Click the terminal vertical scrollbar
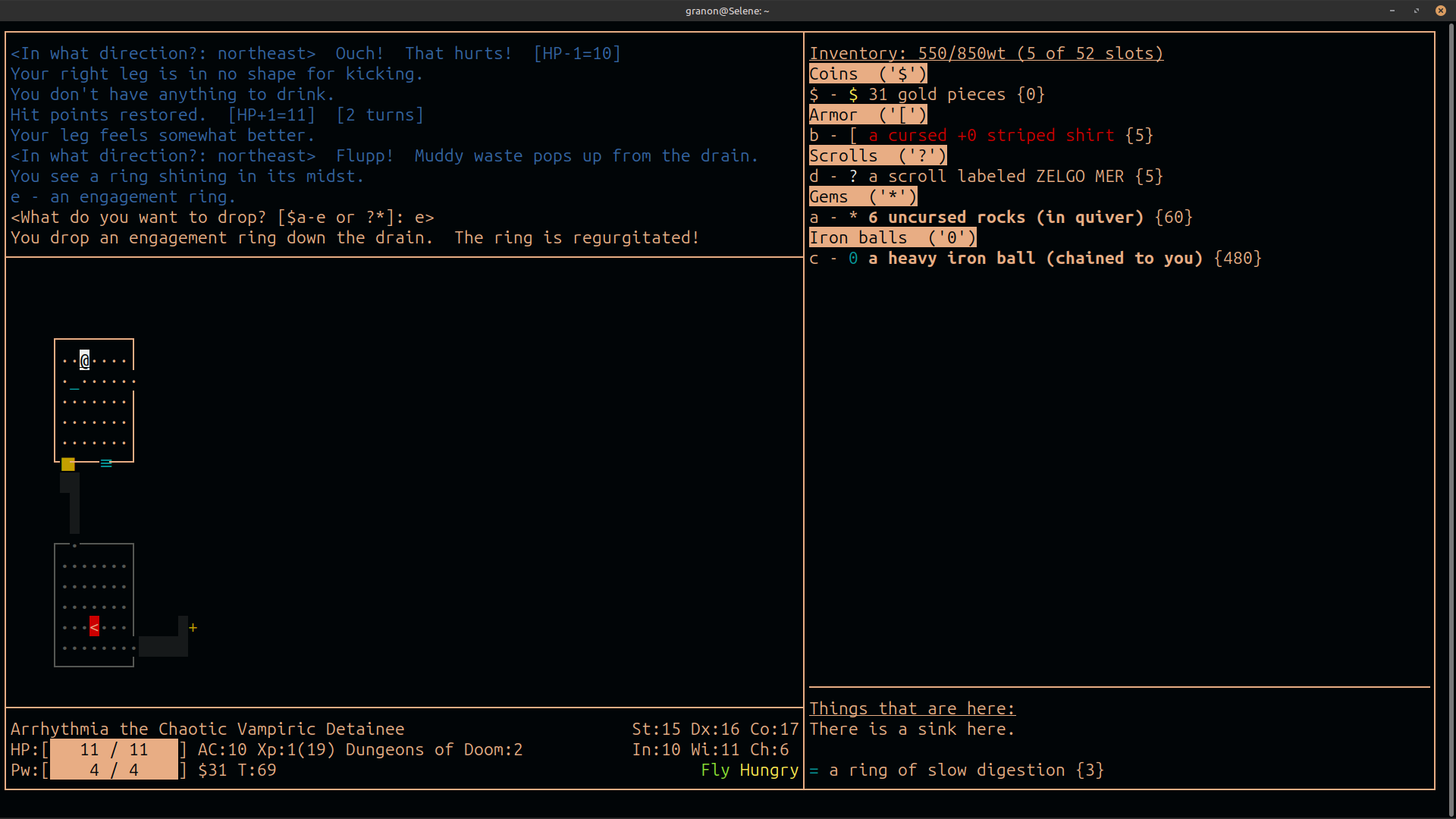The image size is (1456, 819). tap(1451, 419)
